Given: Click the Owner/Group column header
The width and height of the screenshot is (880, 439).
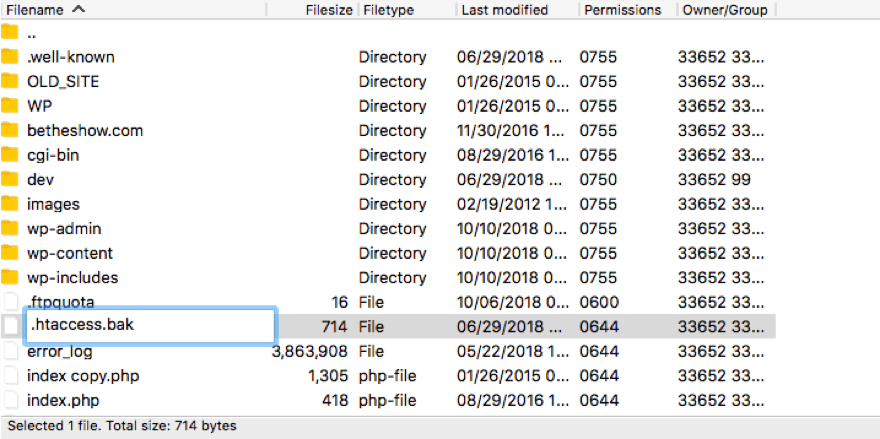Looking at the screenshot, I should pos(725,10).
